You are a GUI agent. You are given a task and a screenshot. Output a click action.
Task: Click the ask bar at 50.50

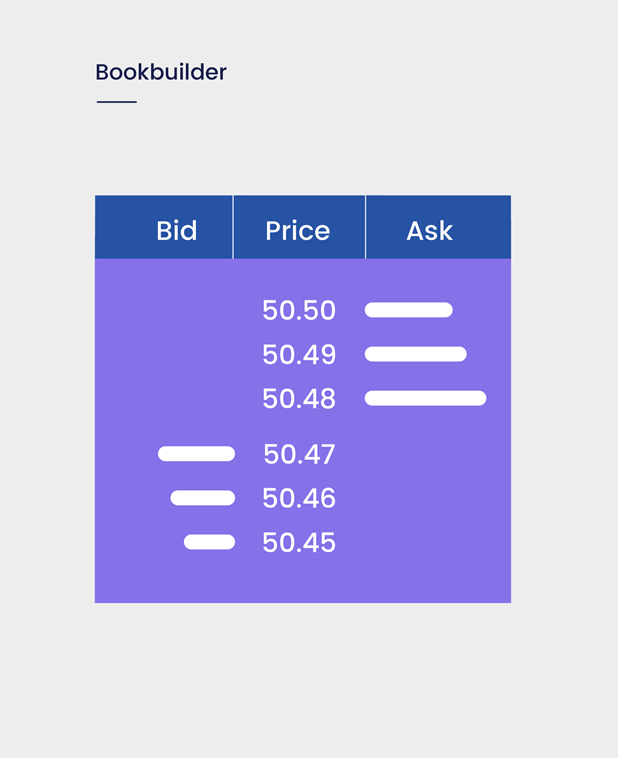coord(409,310)
